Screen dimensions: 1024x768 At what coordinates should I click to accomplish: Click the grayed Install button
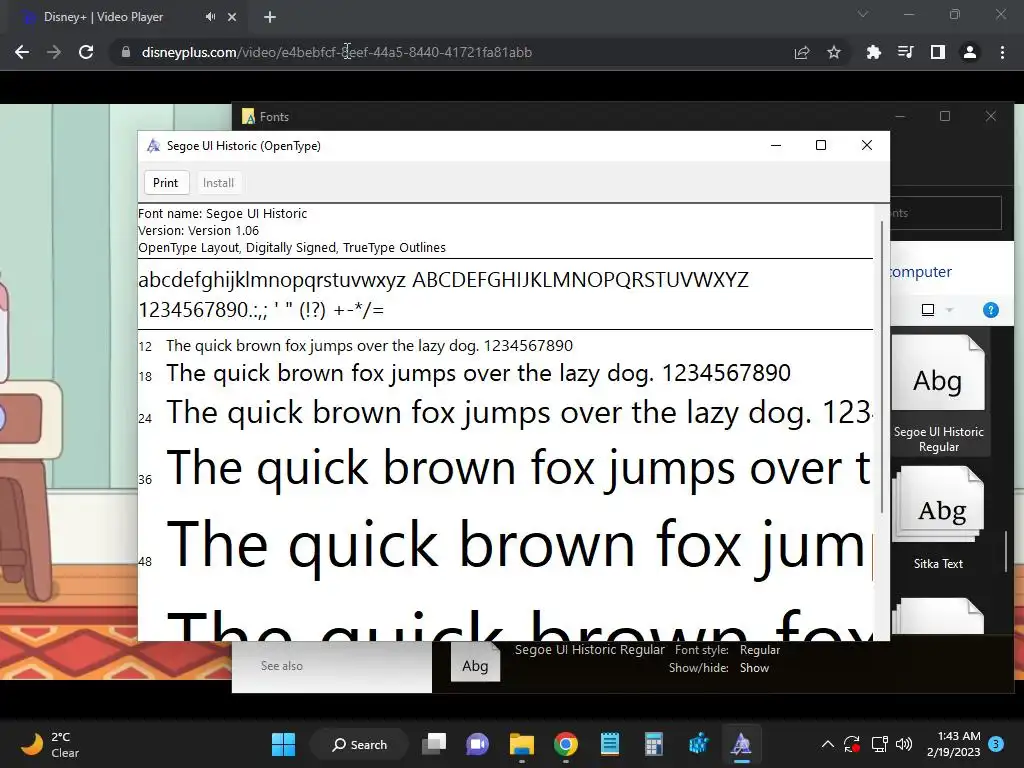click(x=218, y=183)
